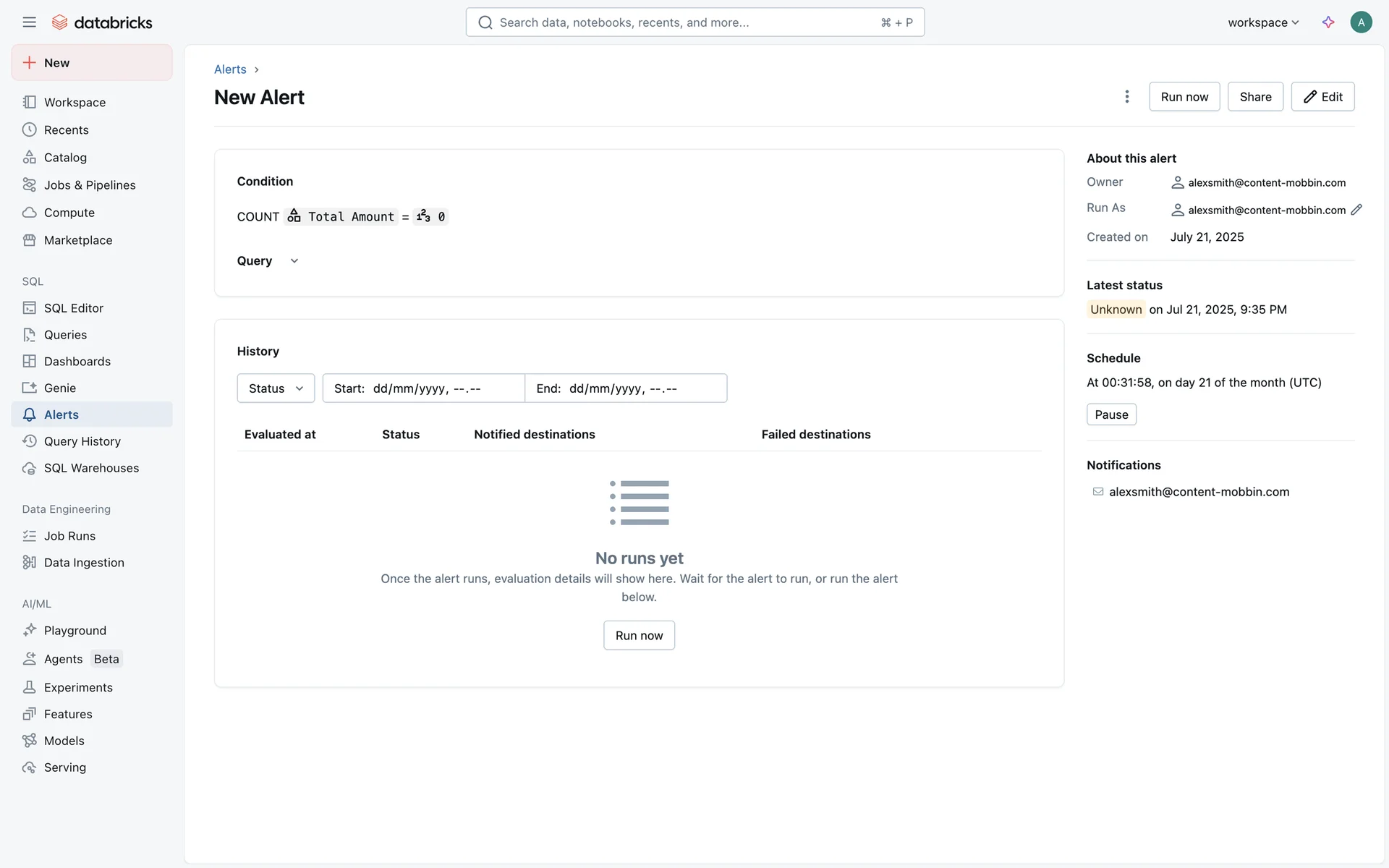
Task: Open the kebab menu next to Run now
Action: [x=1126, y=97]
